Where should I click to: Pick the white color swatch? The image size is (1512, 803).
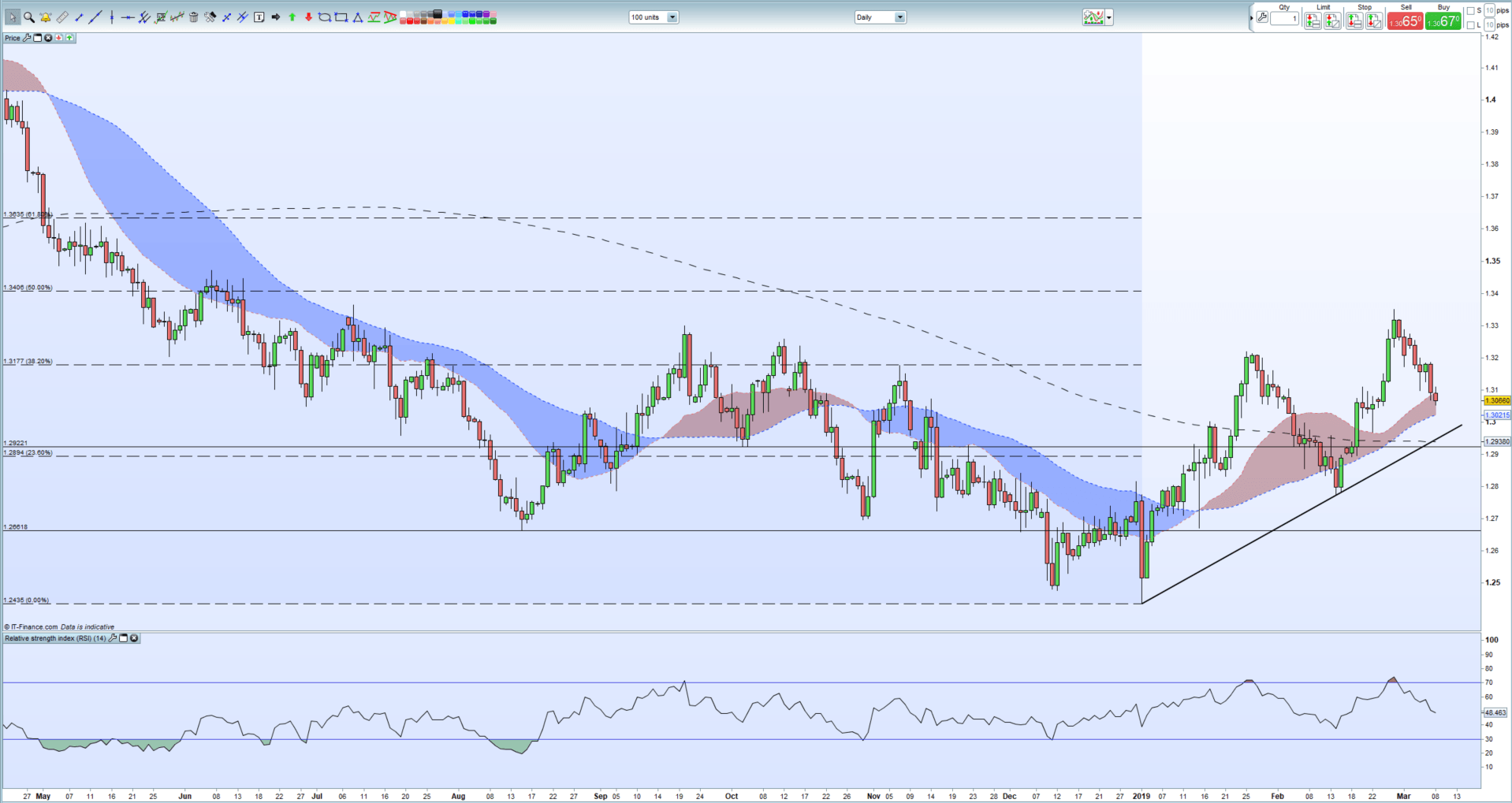402,13
